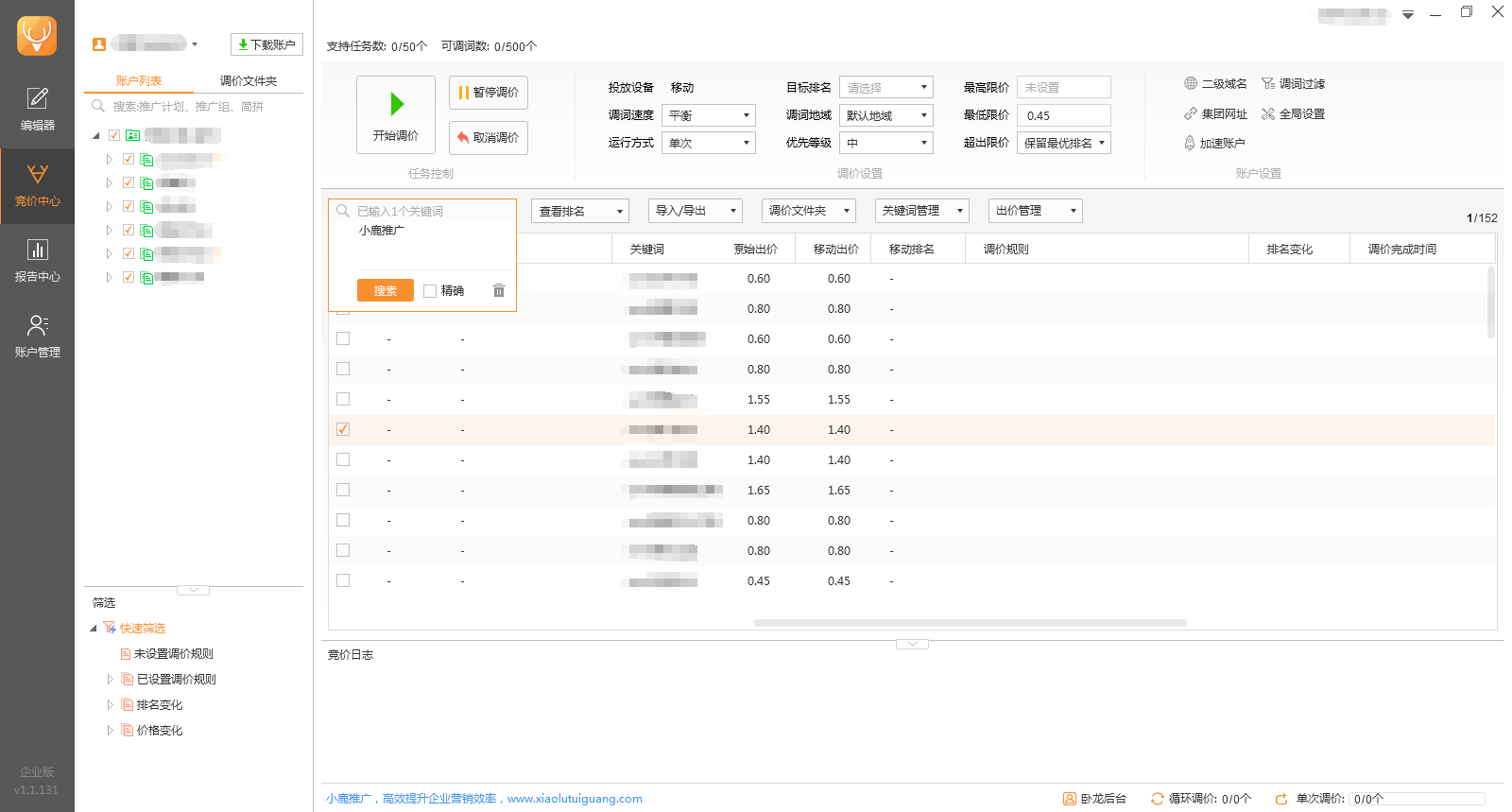Click the horizontal scrollbar under the table

(970, 623)
